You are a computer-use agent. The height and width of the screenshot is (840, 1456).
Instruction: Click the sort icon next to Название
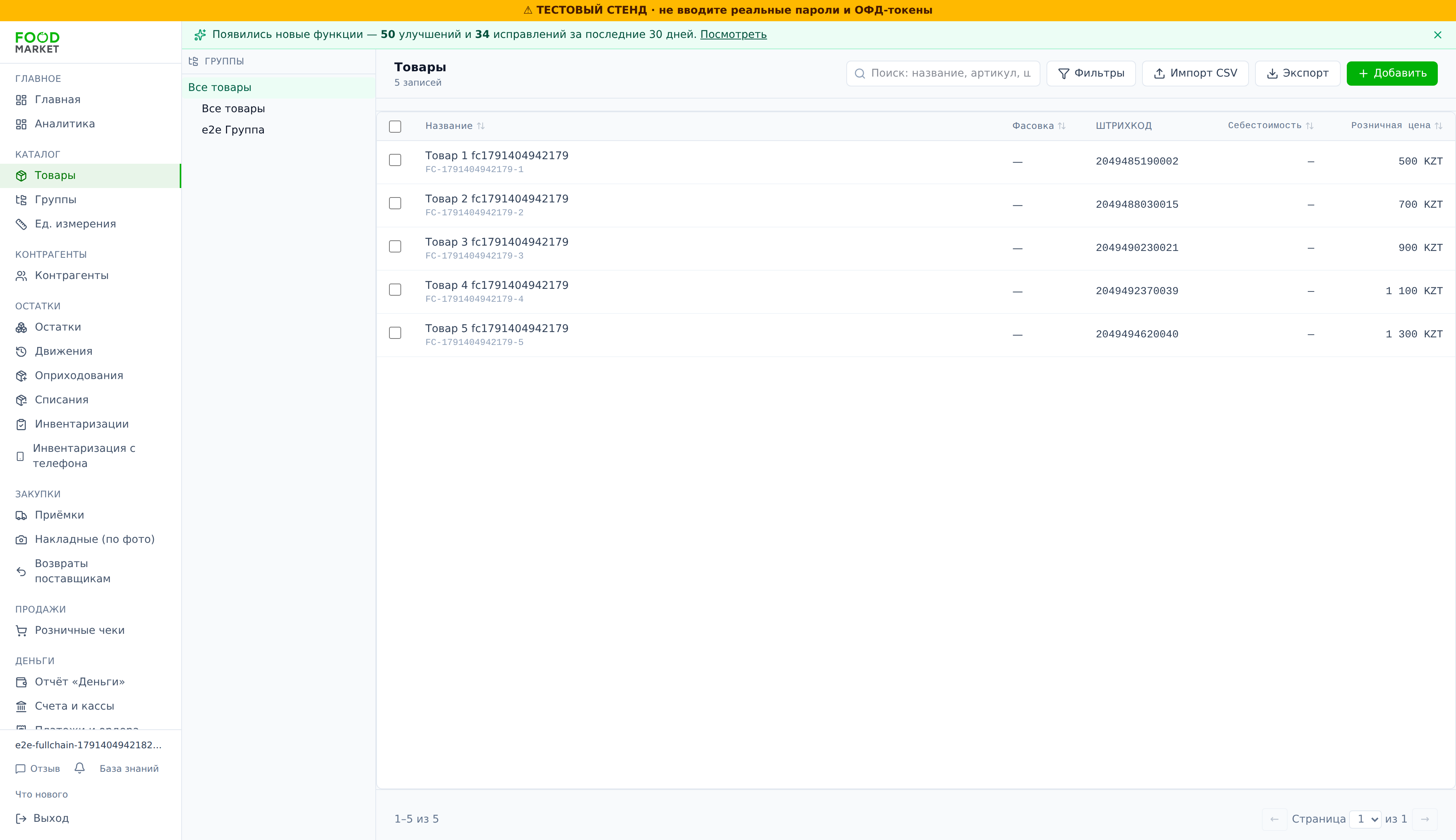tap(481, 126)
